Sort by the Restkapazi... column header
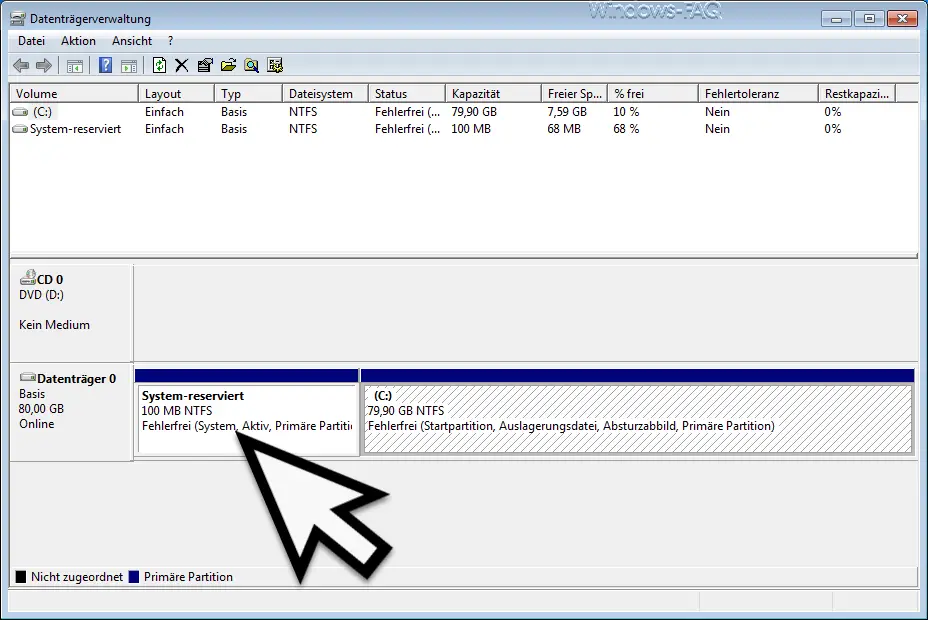The width and height of the screenshot is (928, 620). [x=857, y=93]
